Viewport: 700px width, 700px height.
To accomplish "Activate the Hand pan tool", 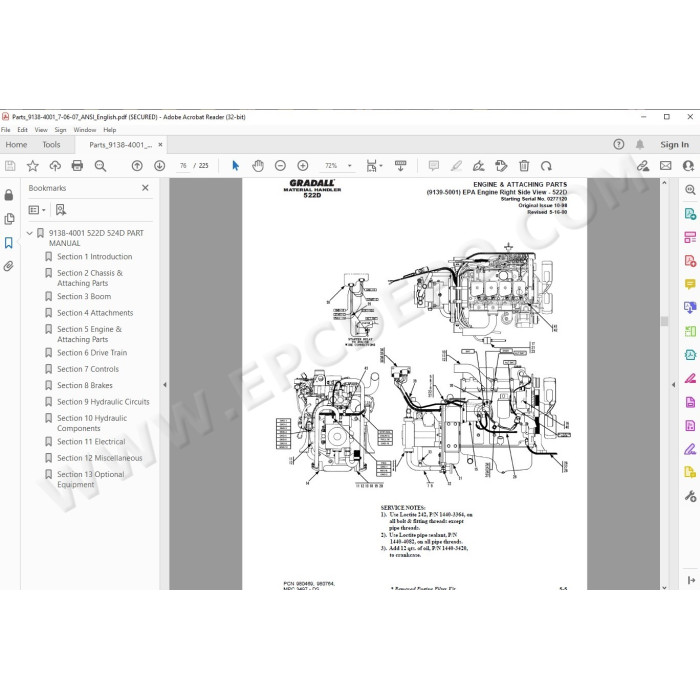I will pos(258,166).
